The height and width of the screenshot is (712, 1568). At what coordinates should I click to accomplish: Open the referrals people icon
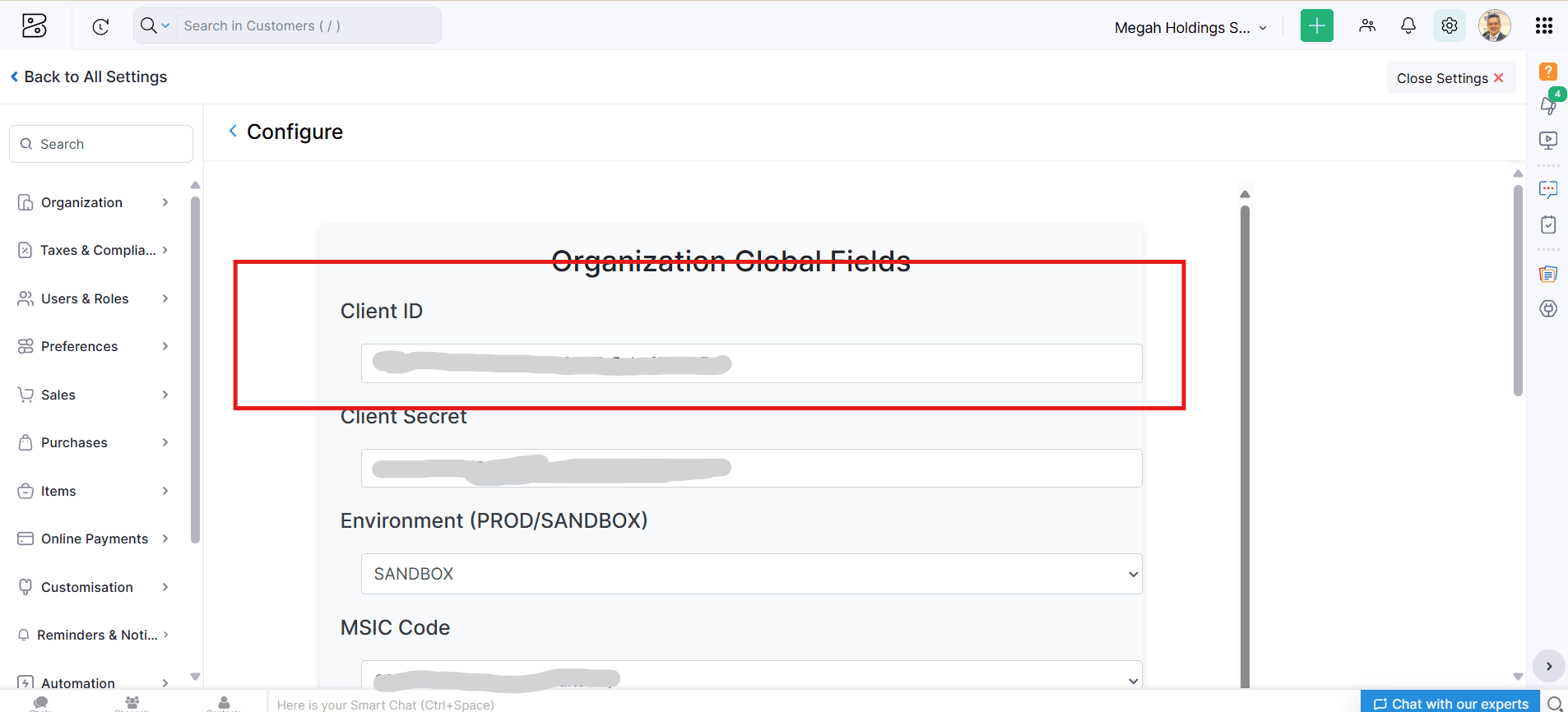click(1367, 25)
